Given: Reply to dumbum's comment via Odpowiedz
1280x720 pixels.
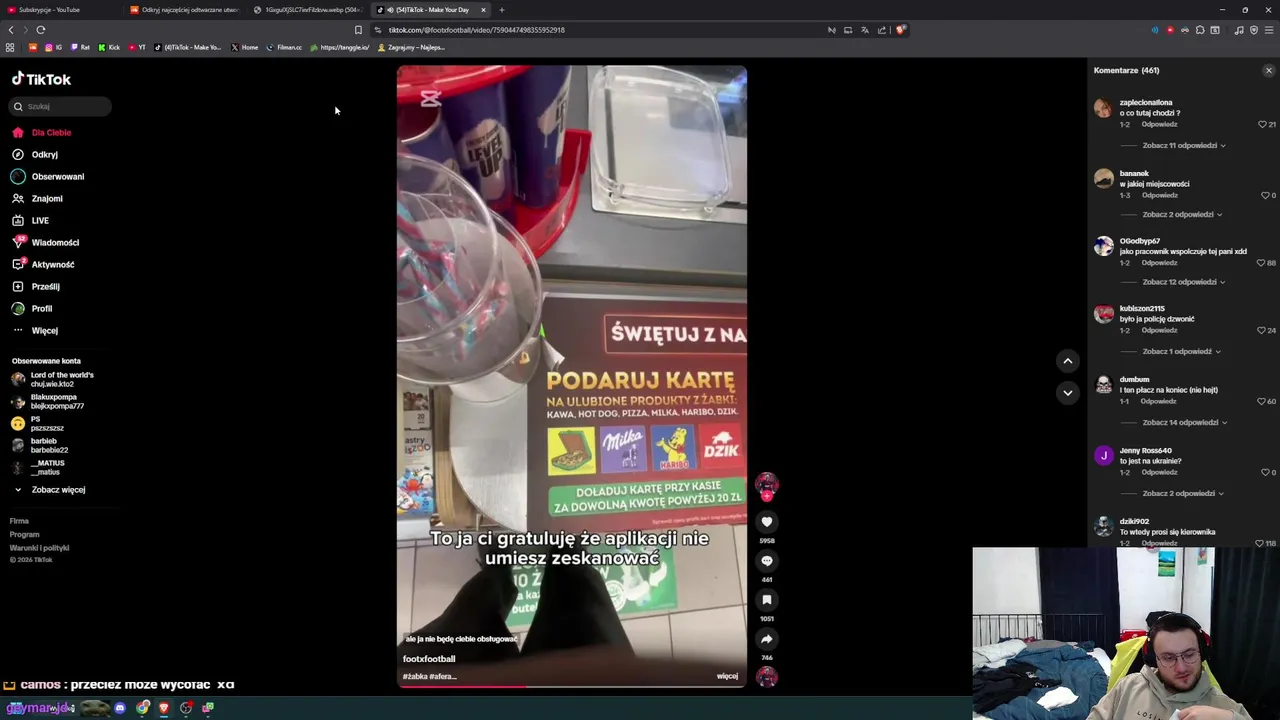Looking at the screenshot, I should click(x=1158, y=401).
